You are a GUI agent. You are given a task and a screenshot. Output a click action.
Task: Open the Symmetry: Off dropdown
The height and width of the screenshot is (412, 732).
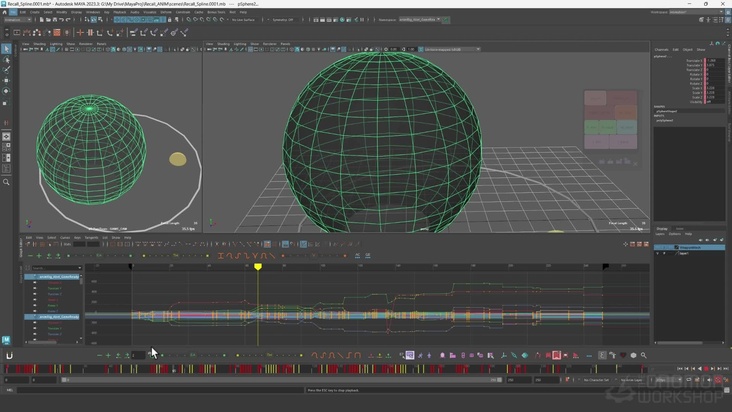(x=285, y=20)
